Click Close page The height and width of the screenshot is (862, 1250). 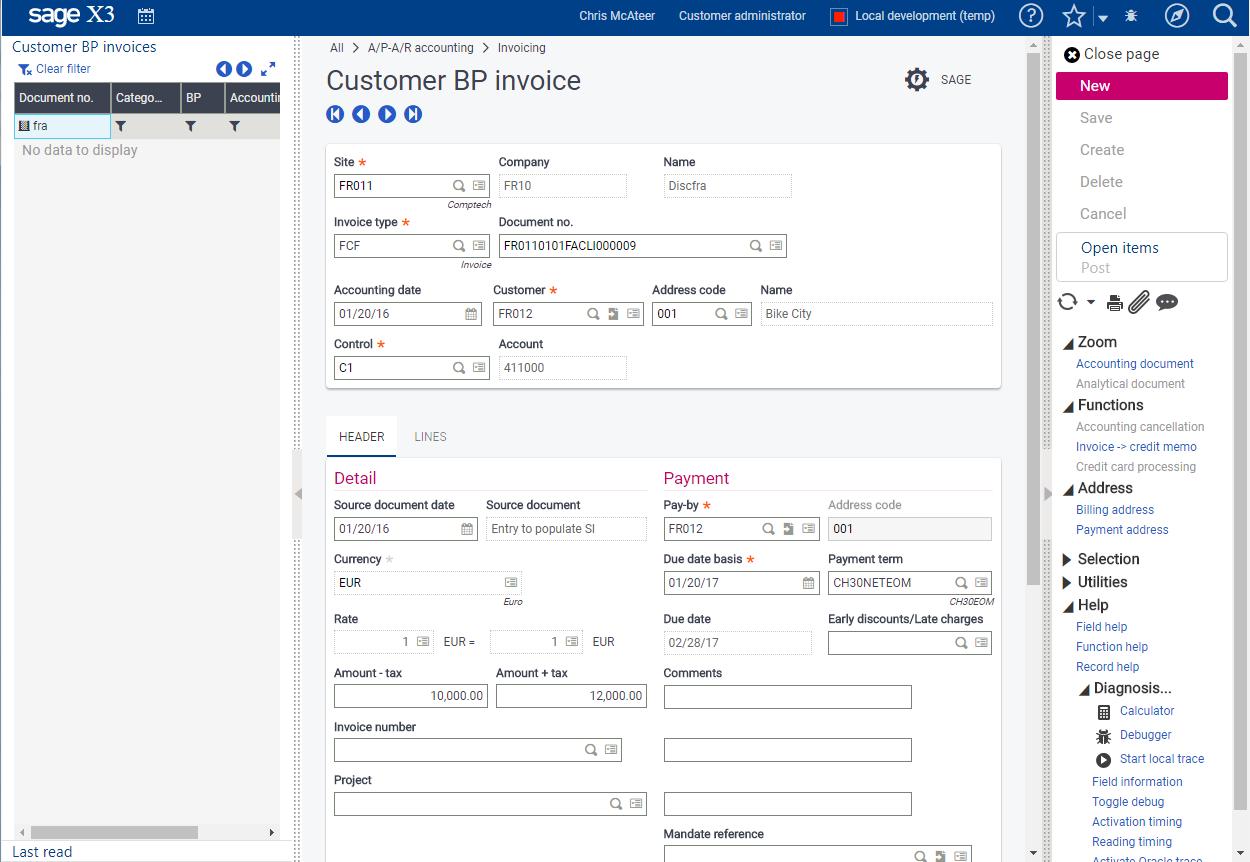coord(1111,54)
